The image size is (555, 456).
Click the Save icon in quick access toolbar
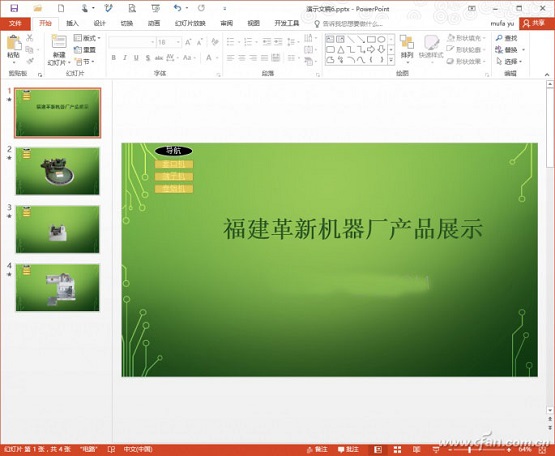click(x=14, y=8)
